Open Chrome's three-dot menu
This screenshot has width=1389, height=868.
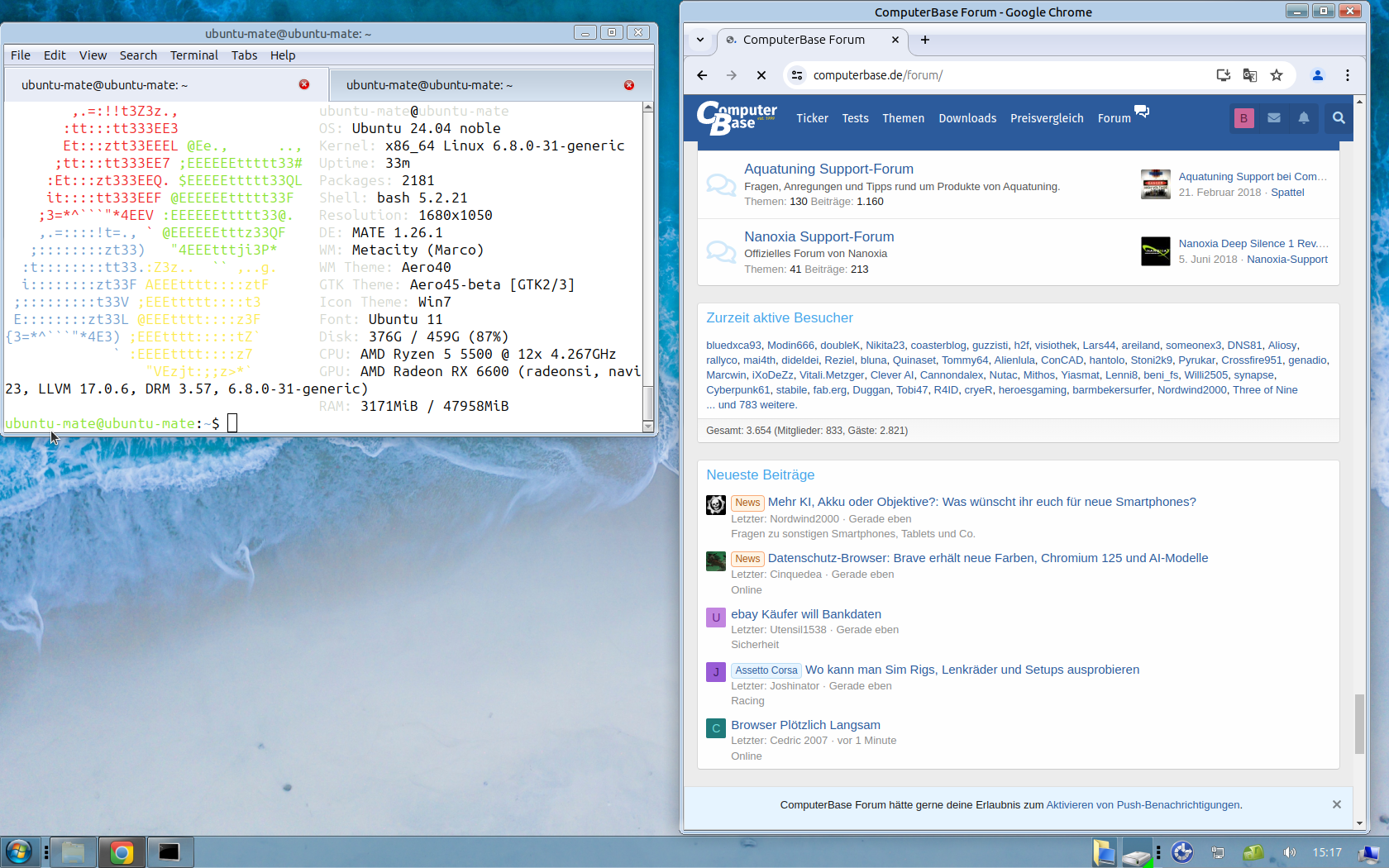click(1348, 75)
